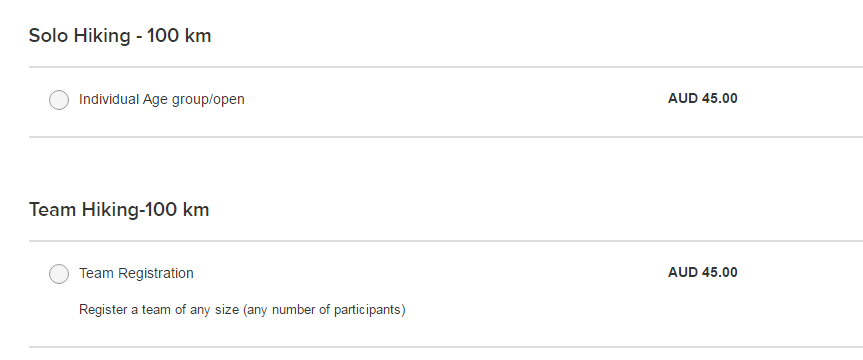Image resolution: width=863 pixels, height=360 pixels.
Task: Click the word 'Individual' in the solo option
Action: 109,100
